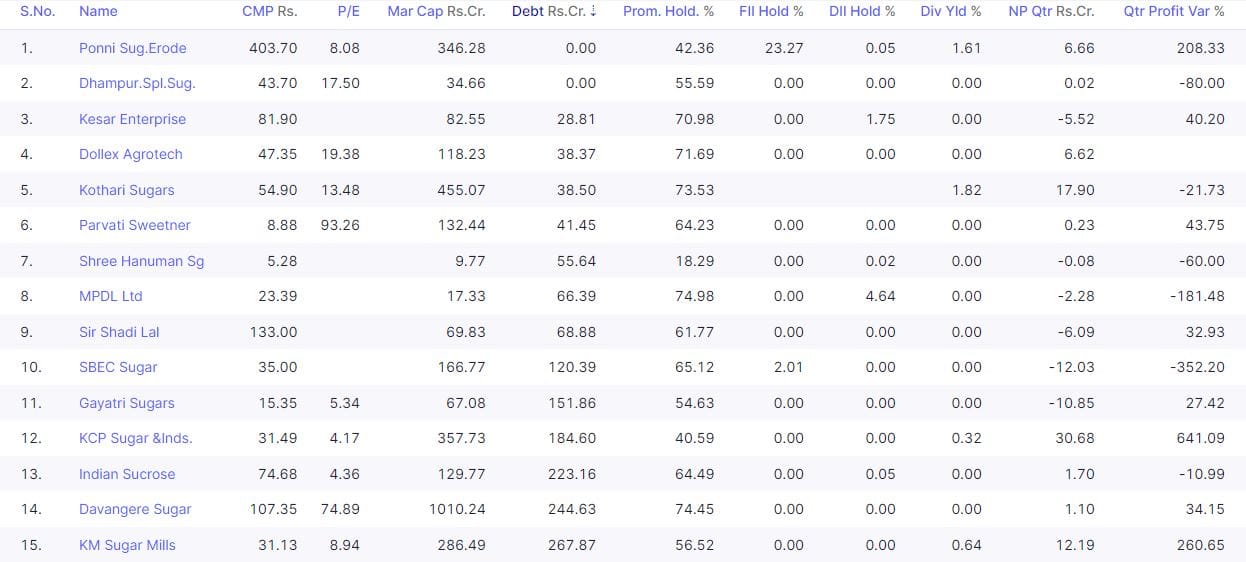
Task: Sort by the P/E column header
Action: pyautogui.click(x=348, y=11)
